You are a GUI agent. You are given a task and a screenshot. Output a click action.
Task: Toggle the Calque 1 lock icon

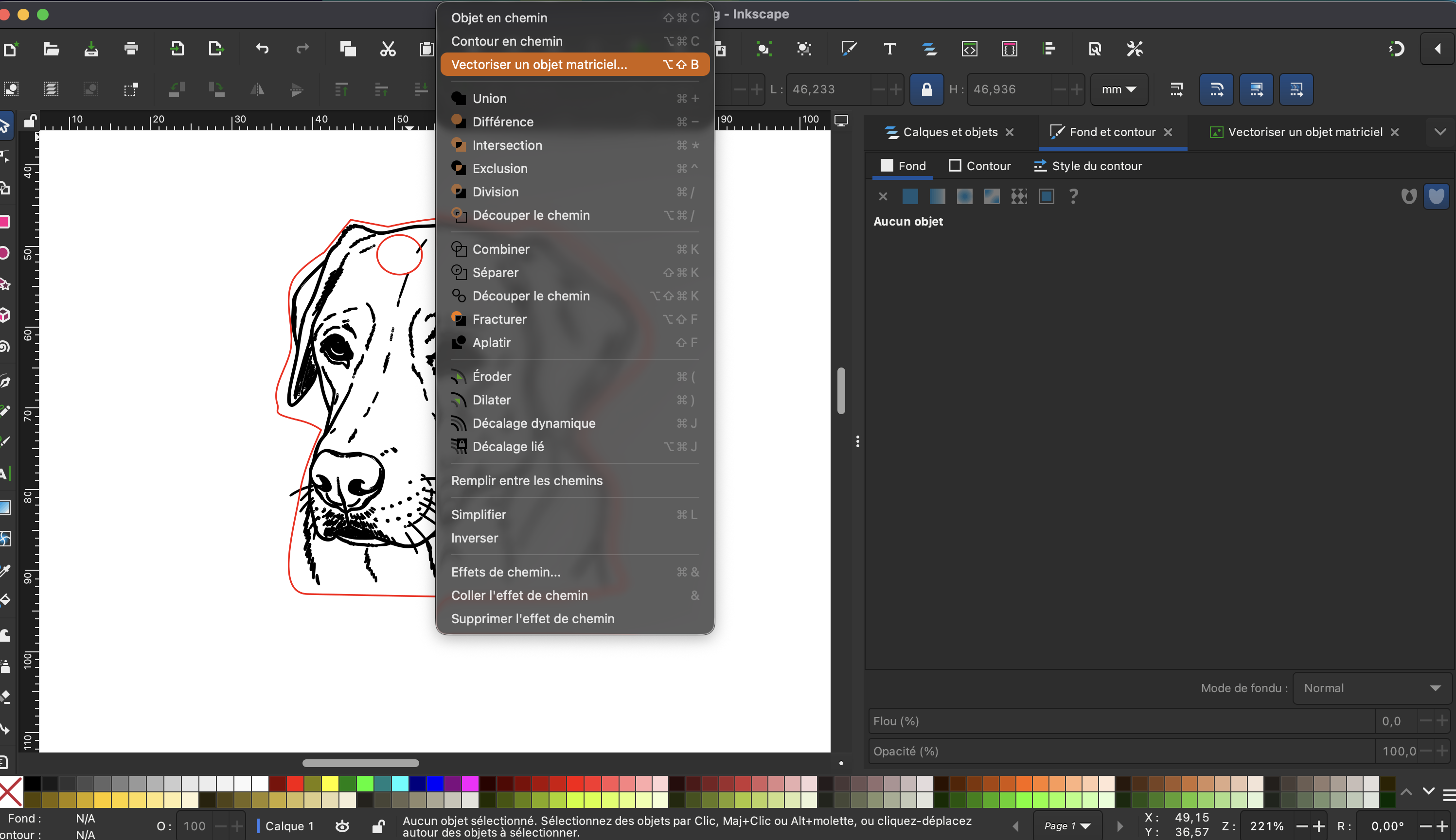[x=378, y=826]
